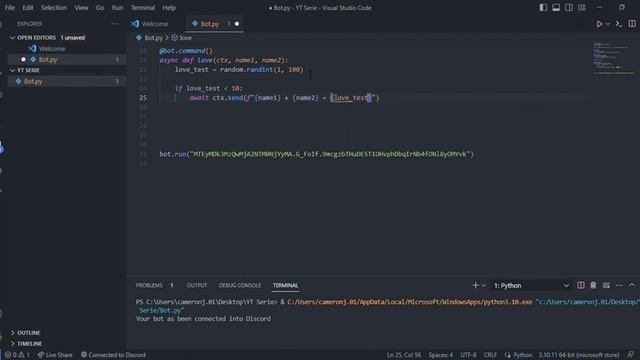Viewport: 640px width, 360px height.
Task: Open the File menu
Action: [10, 8]
